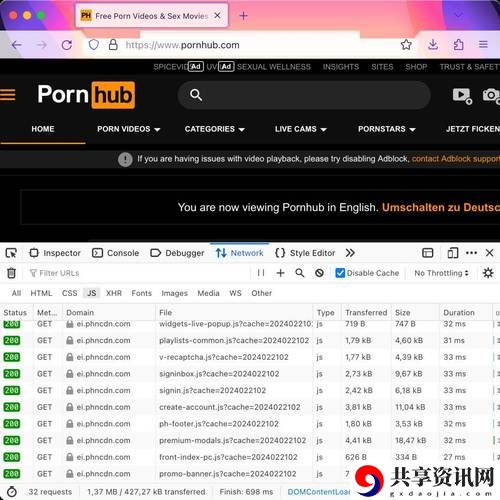The height and width of the screenshot is (500, 500).
Task: Click the video upload icon in header
Action: (462, 96)
